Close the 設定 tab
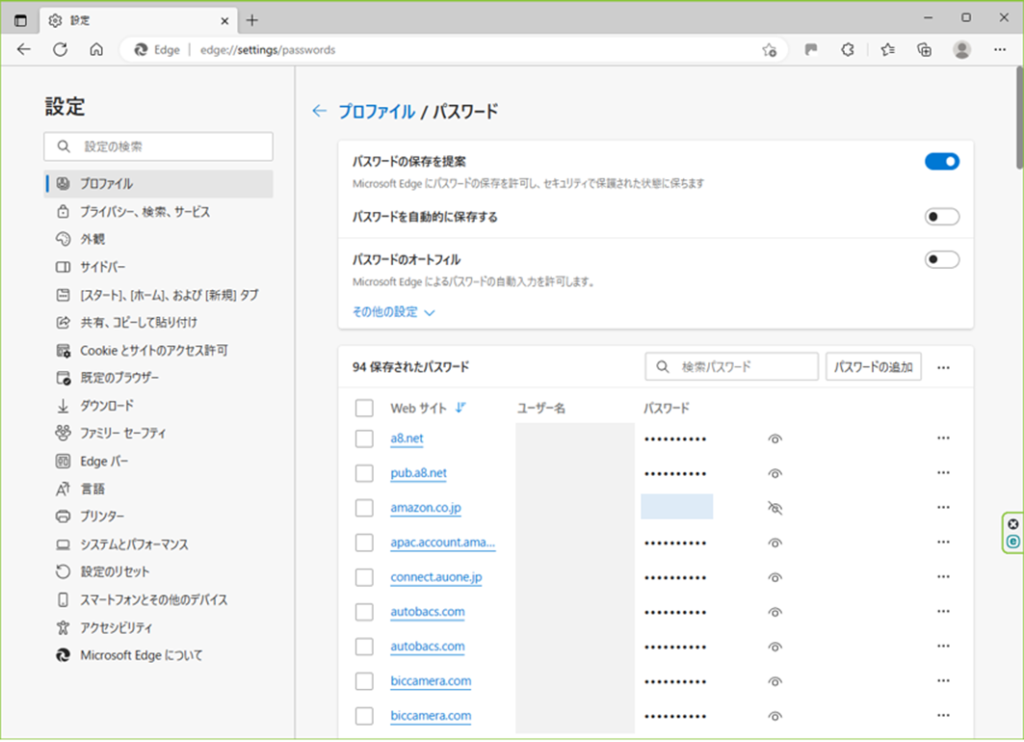 (x=225, y=21)
